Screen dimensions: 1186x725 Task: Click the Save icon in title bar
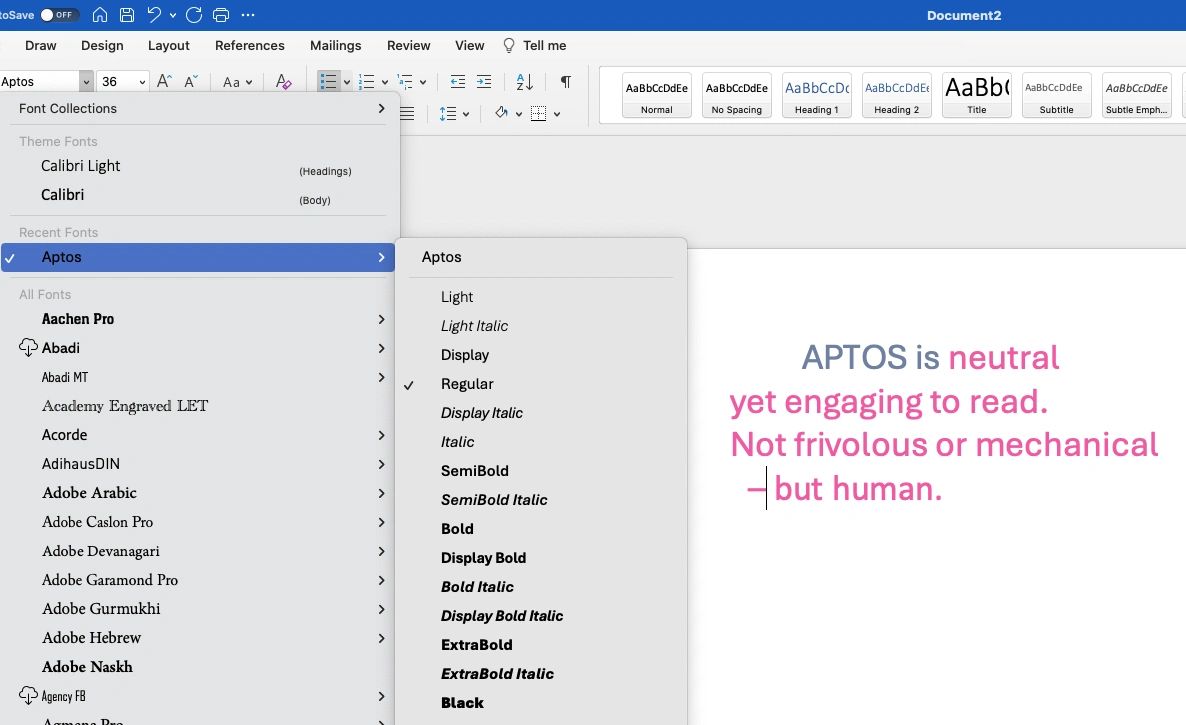coord(127,15)
